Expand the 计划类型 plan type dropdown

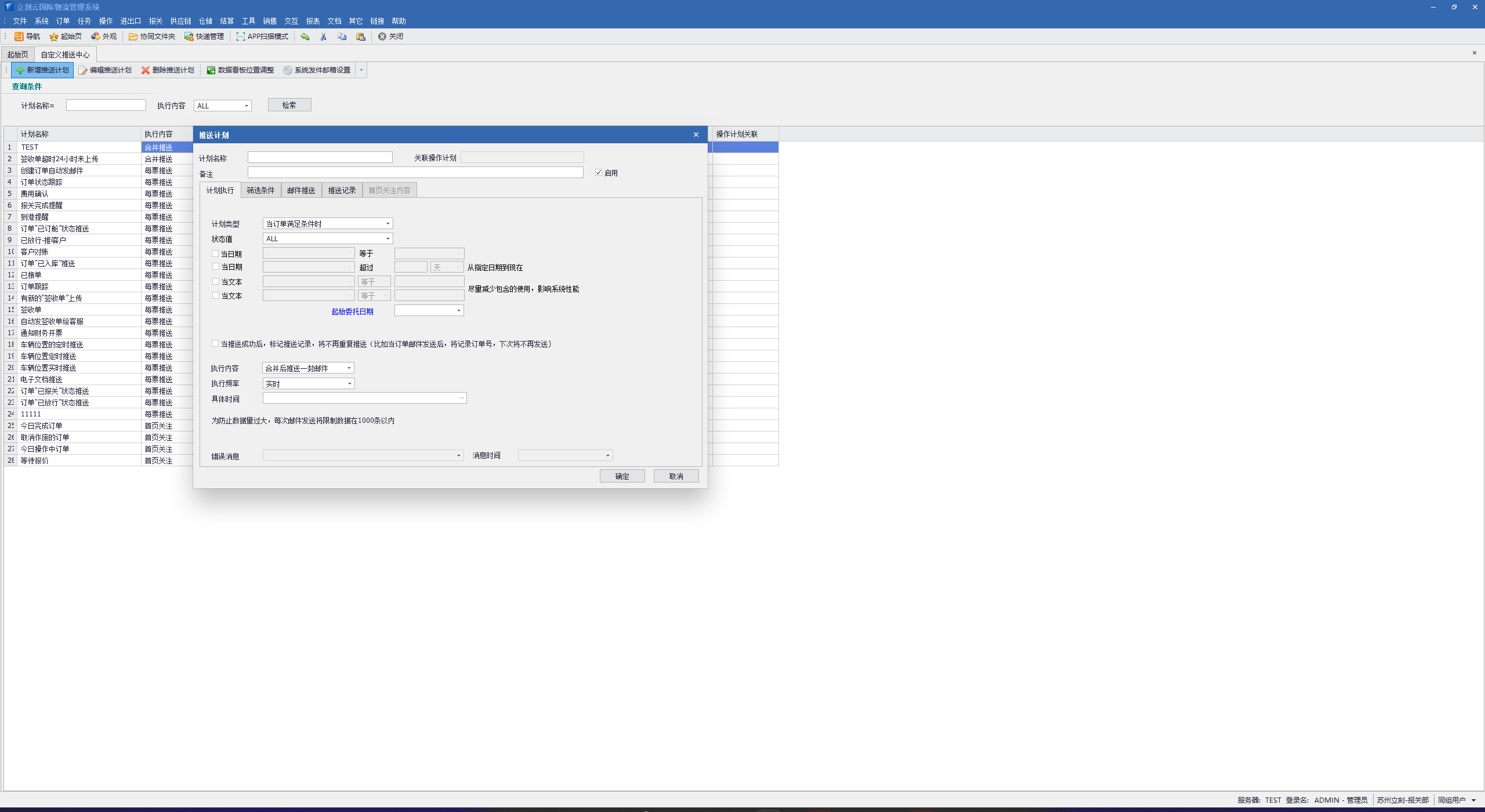[x=388, y=224]
